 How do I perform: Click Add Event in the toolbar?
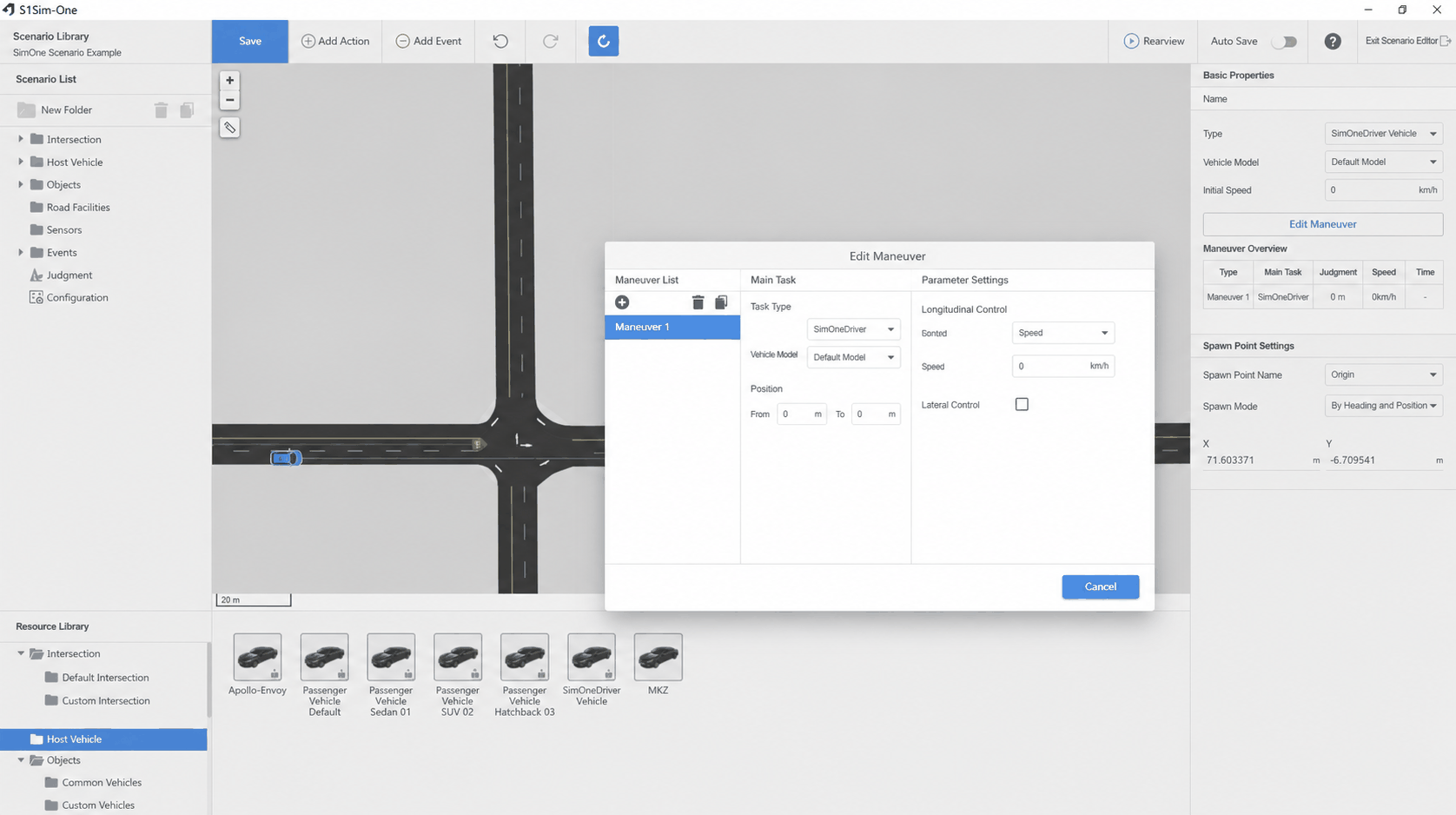[x=428, y=41]
